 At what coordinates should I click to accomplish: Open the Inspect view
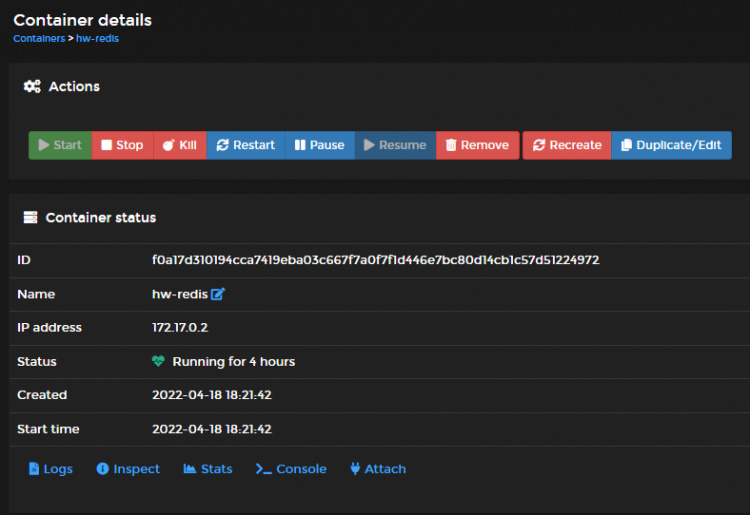click(128, 469)
